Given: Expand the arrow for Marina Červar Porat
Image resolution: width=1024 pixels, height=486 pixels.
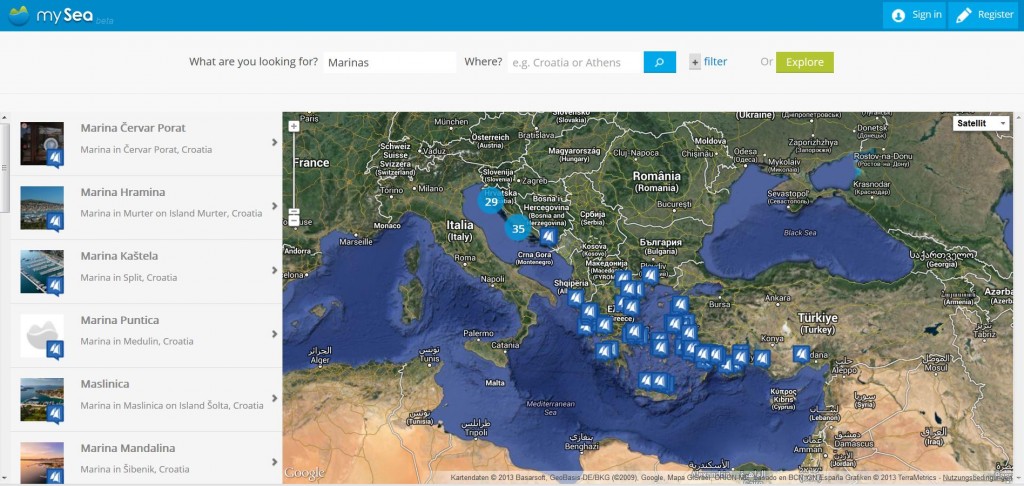Looking at the screenshot, I should click(x=275, y=142).
